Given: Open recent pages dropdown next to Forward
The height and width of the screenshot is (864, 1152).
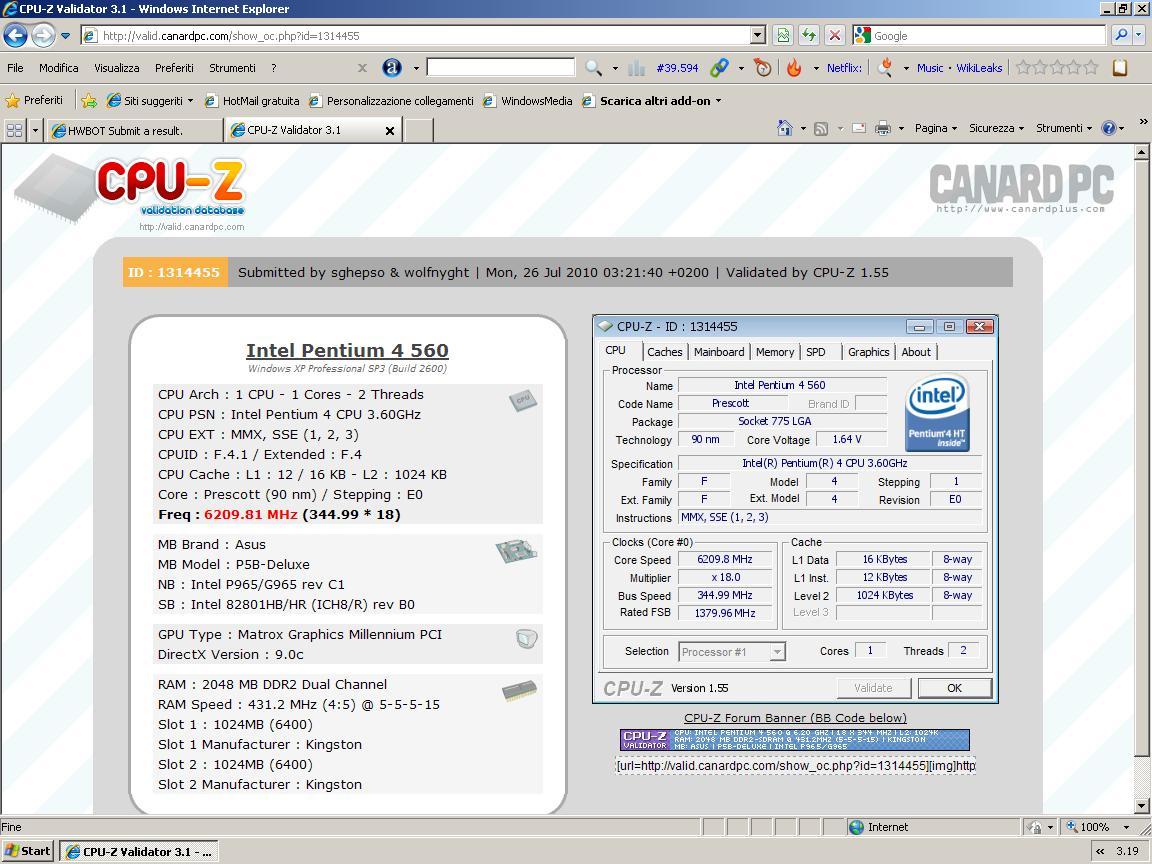Looking at the screenshot, I should point(65,35).
